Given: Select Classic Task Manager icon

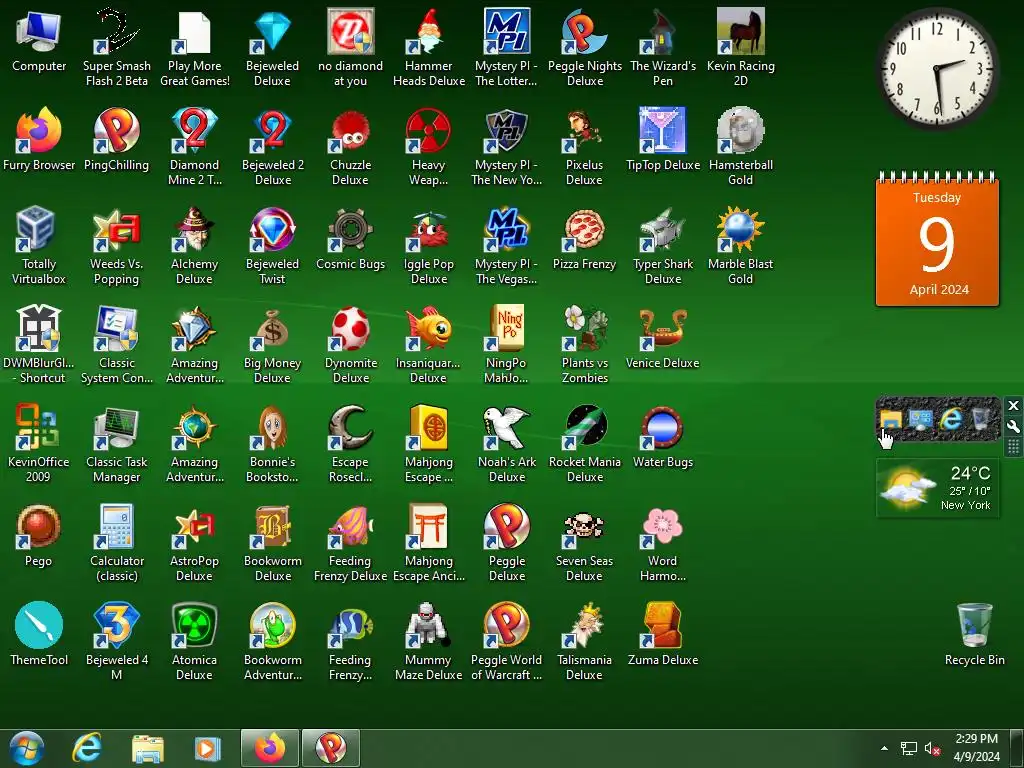Looking at the screenshot, I should 116,427.
